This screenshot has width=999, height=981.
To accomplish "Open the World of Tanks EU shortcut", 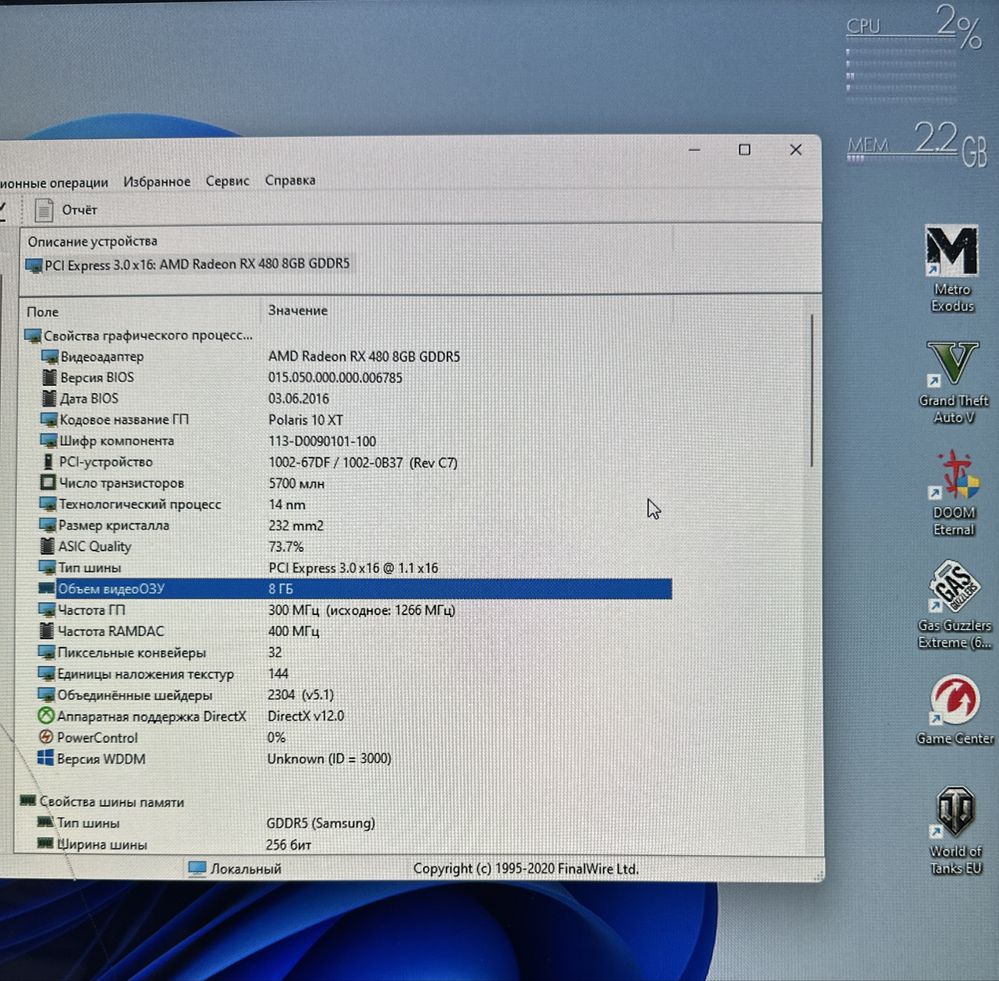I will (x=956, y=831).
